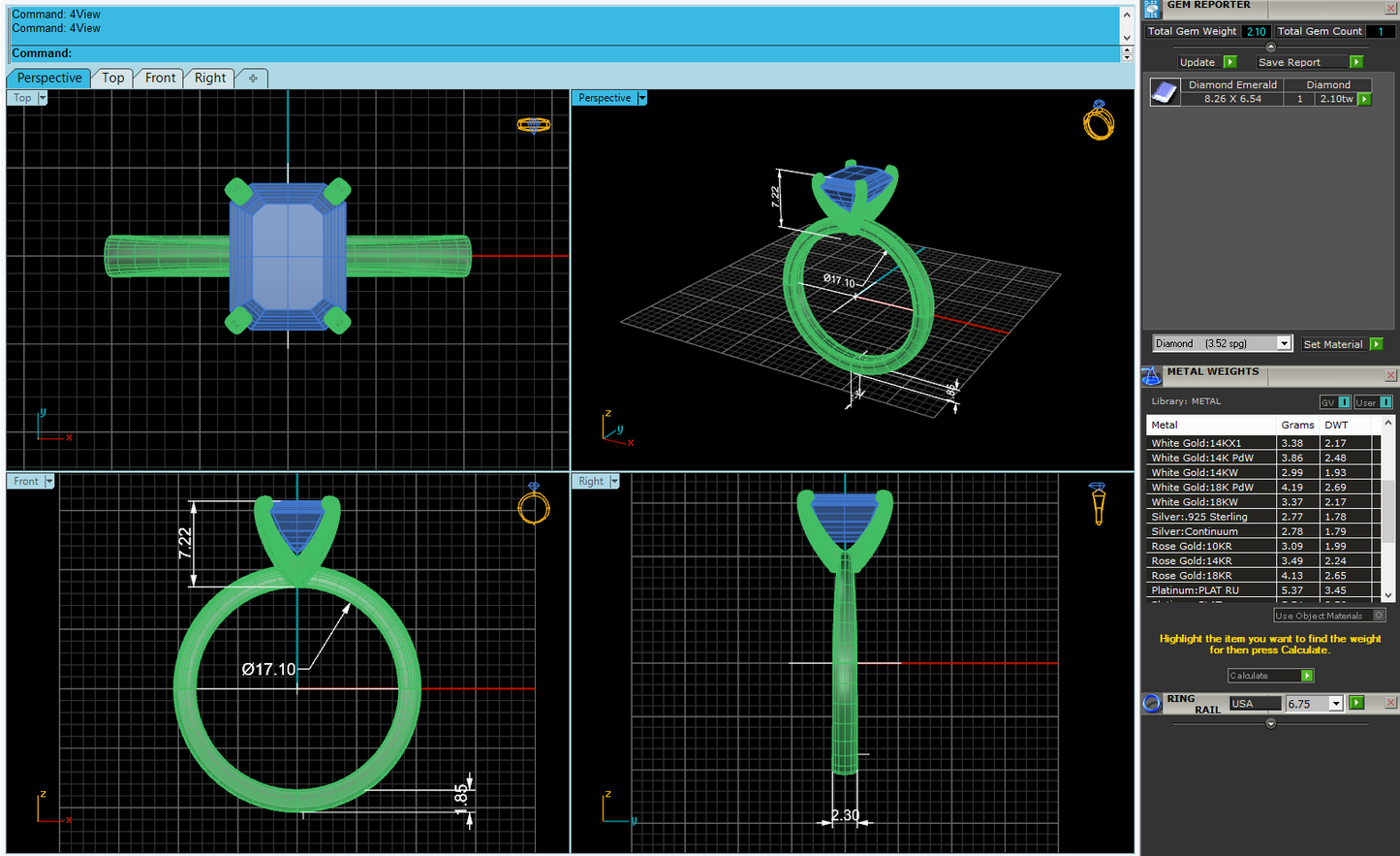The image size is (1400, 856).
Task: Select Rose Gold:18KR metal row
Action: pos(1263,575)
